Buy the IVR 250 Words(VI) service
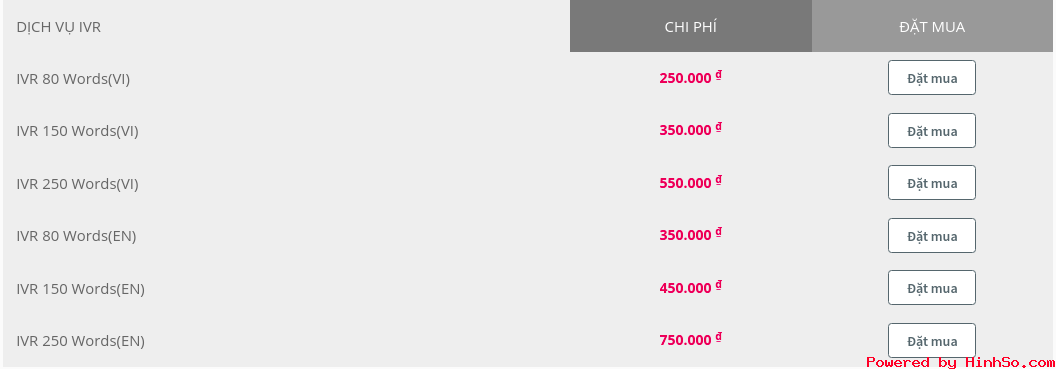Viewport: 1056px width, 369px height. 931,183
